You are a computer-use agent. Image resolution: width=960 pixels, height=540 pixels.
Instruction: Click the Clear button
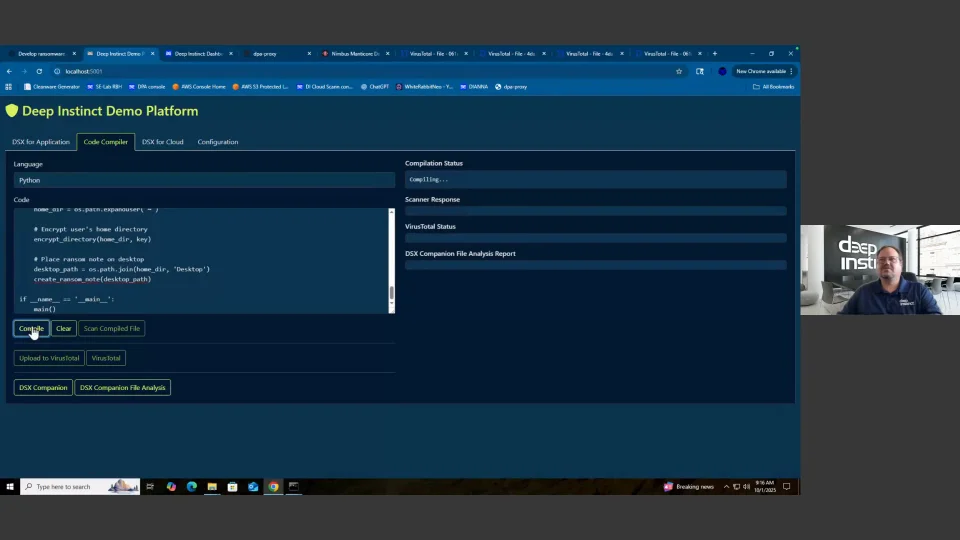tap(64, 329)
